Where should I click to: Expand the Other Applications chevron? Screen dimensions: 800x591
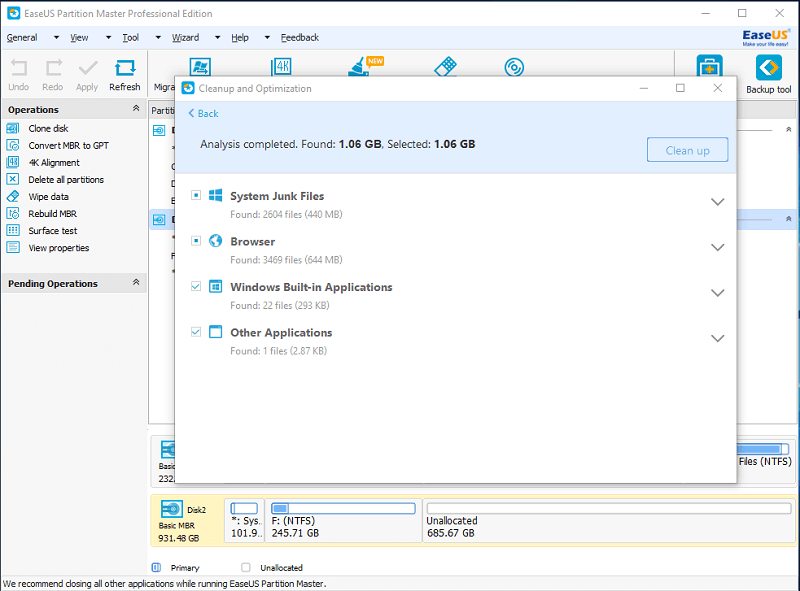[x=717, y=338]
